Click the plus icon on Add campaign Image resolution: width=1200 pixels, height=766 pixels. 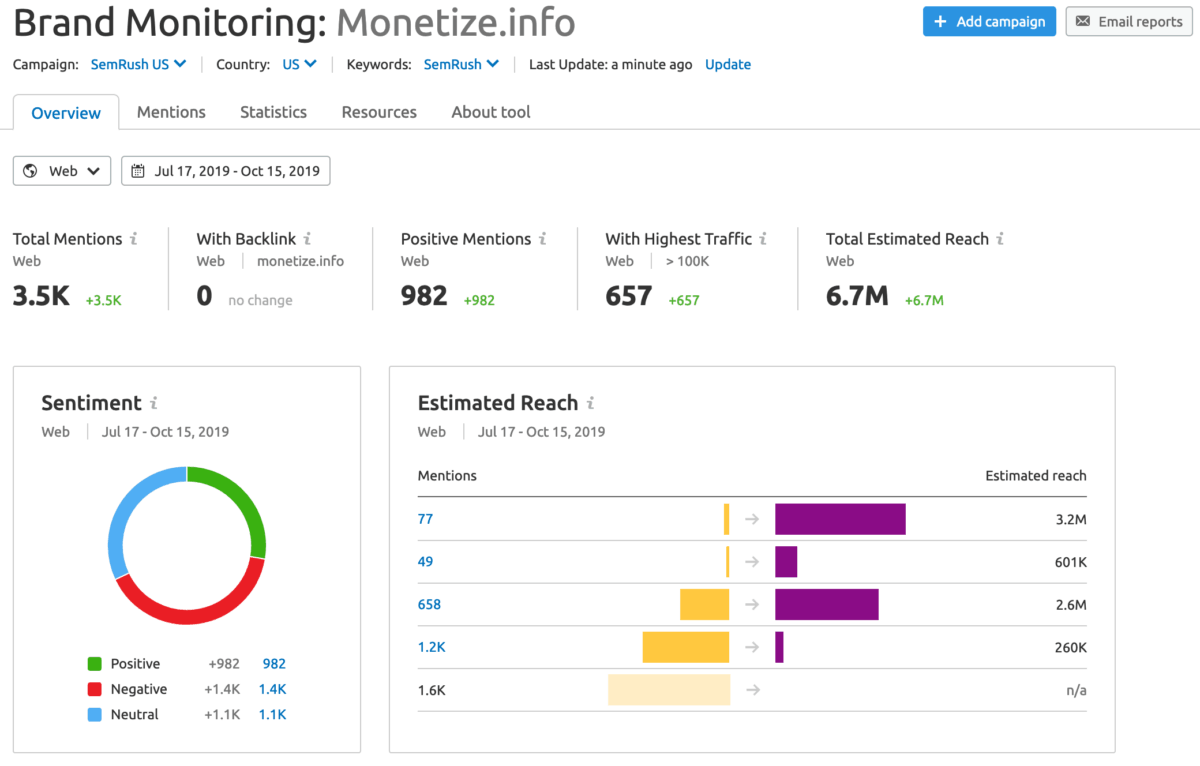tap(940, 21)
